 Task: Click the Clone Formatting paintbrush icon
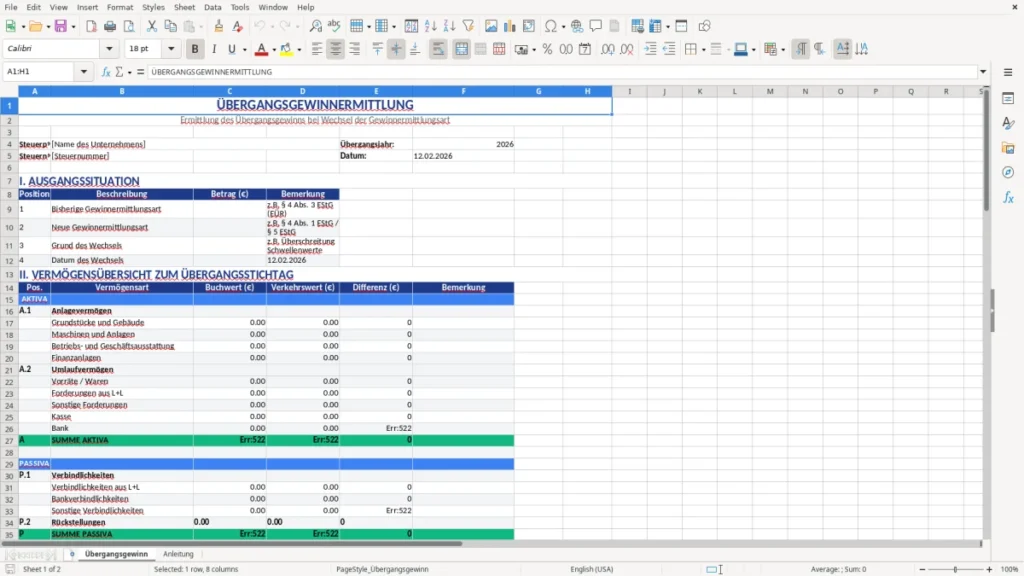click(218, 26)
